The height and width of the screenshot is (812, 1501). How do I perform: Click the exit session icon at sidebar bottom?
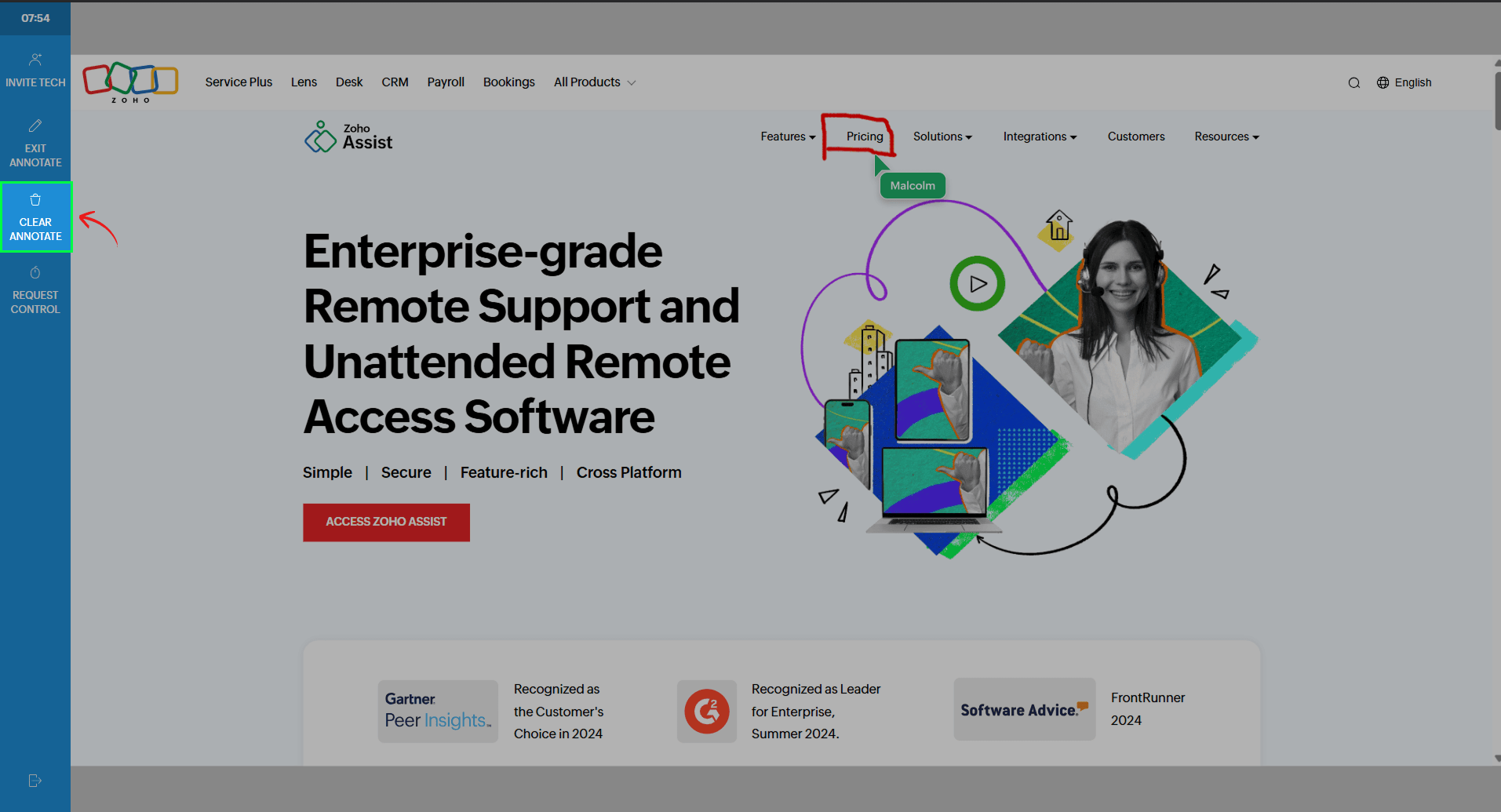coord(35,781)
